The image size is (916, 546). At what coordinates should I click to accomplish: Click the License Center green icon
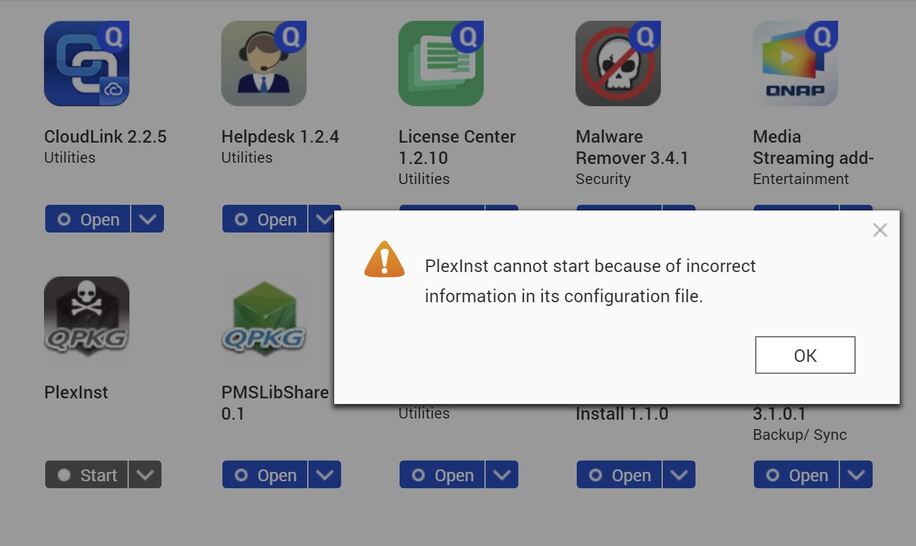(441, 64)
